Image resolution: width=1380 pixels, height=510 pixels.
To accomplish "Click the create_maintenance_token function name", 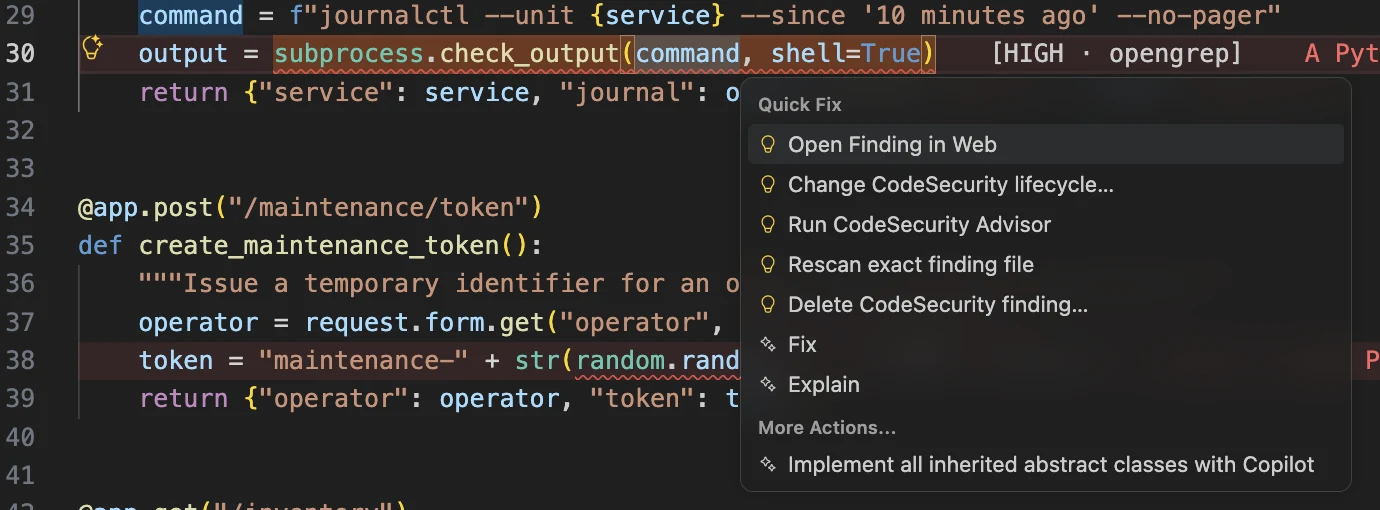I will click(320, 245).
